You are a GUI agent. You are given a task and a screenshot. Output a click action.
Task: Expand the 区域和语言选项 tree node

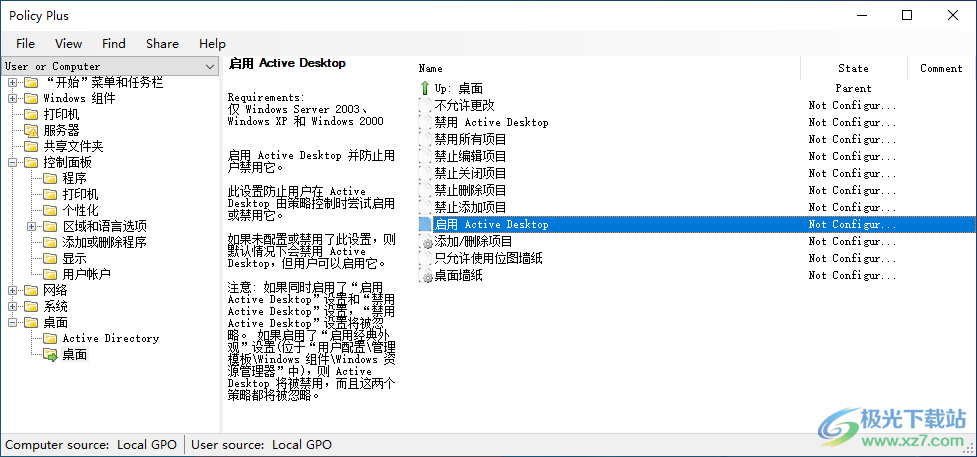(32, 226)
